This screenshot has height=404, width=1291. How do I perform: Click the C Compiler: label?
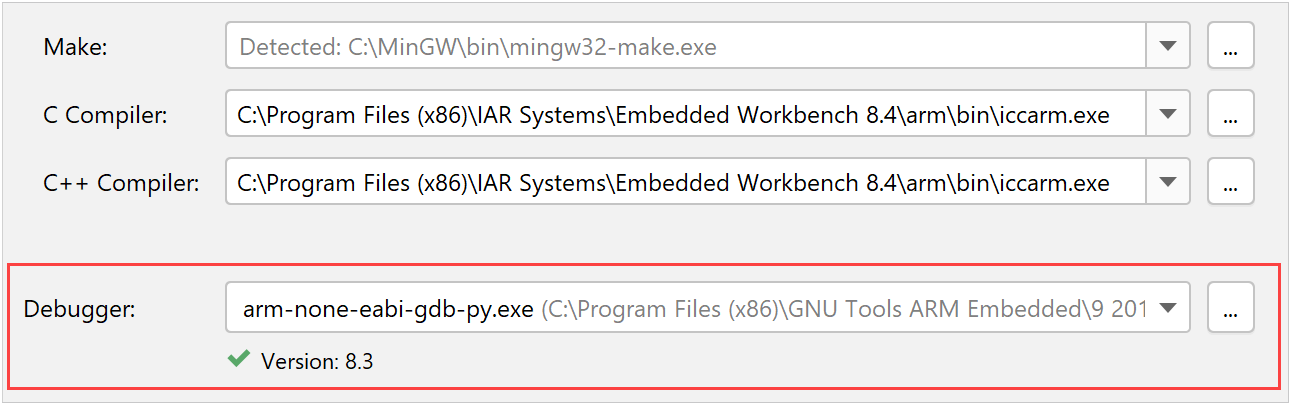[x=106, y=115]
